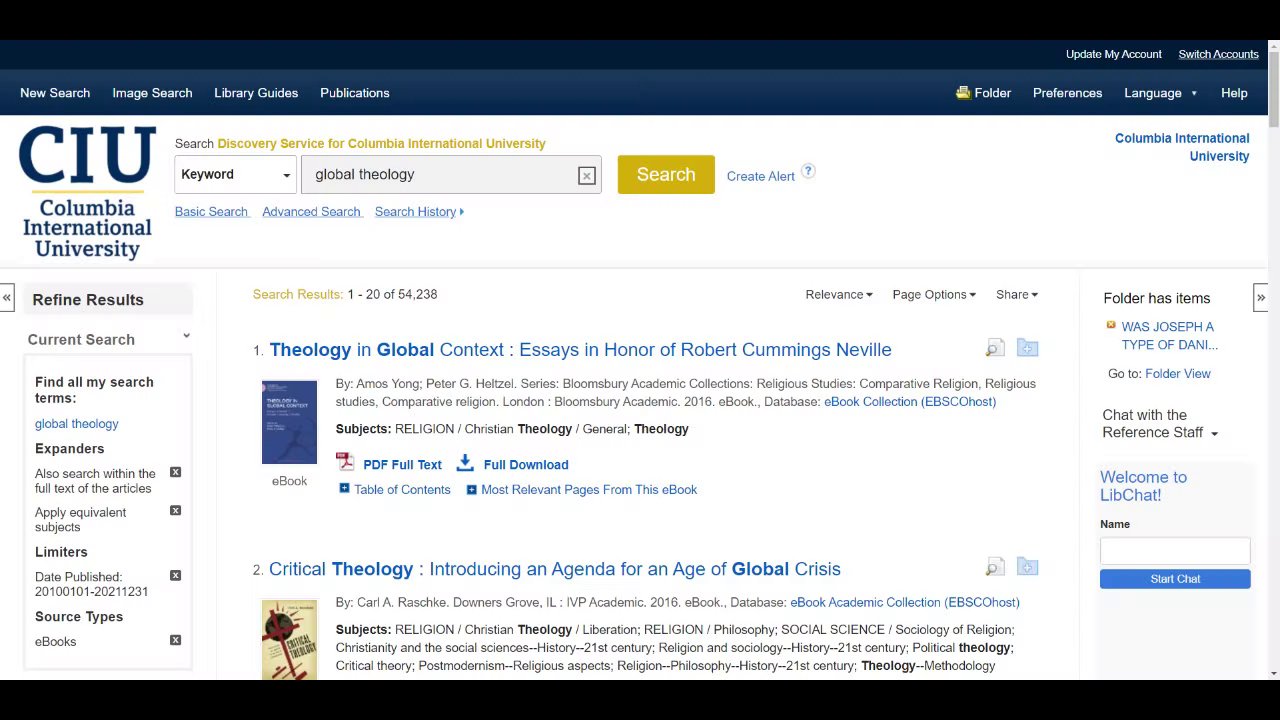Collapse the left panel with double-arrow icon
The width and height of the screenshot is (1280, 720).
pos(7,298)
